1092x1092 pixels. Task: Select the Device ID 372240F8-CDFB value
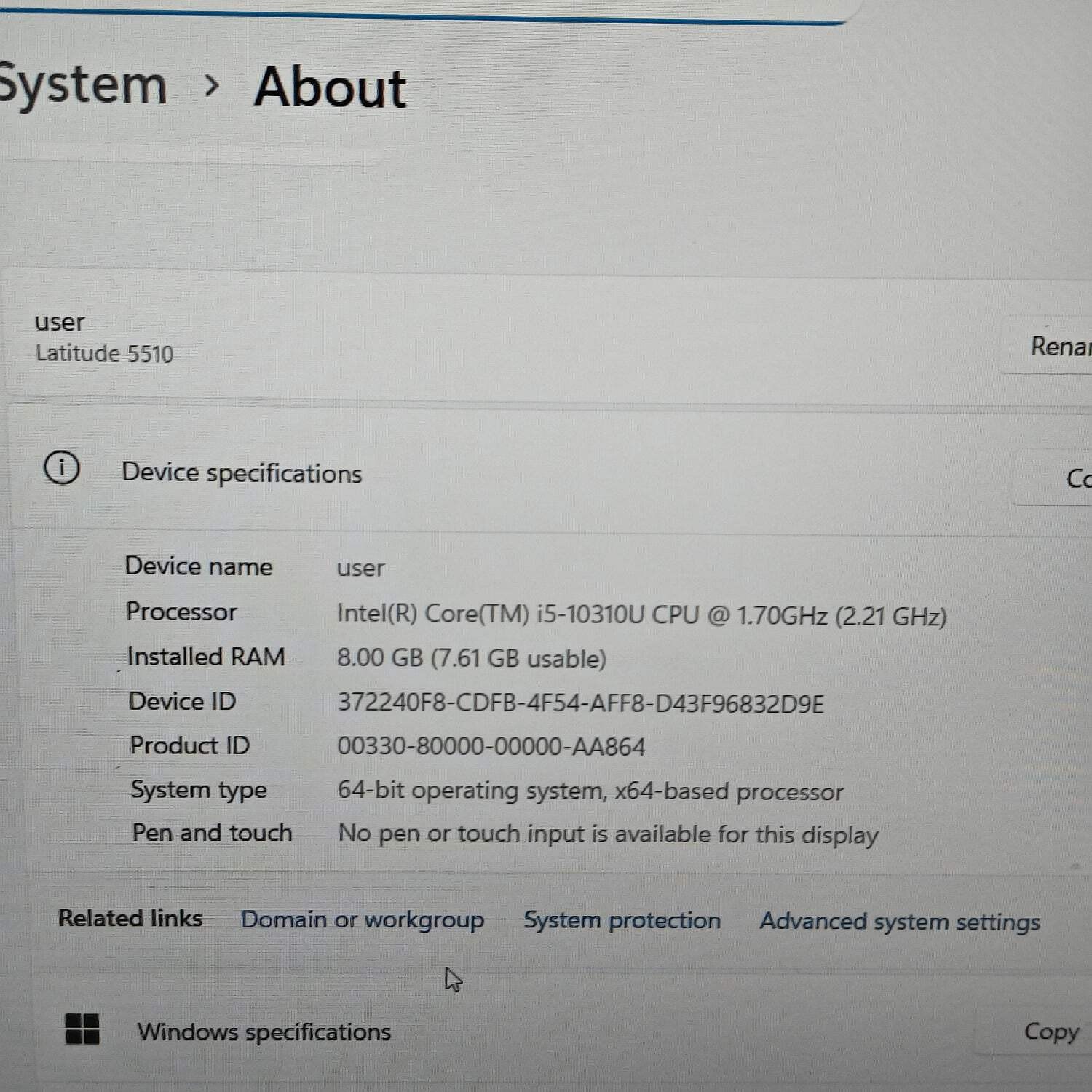[x=580, y=703]
